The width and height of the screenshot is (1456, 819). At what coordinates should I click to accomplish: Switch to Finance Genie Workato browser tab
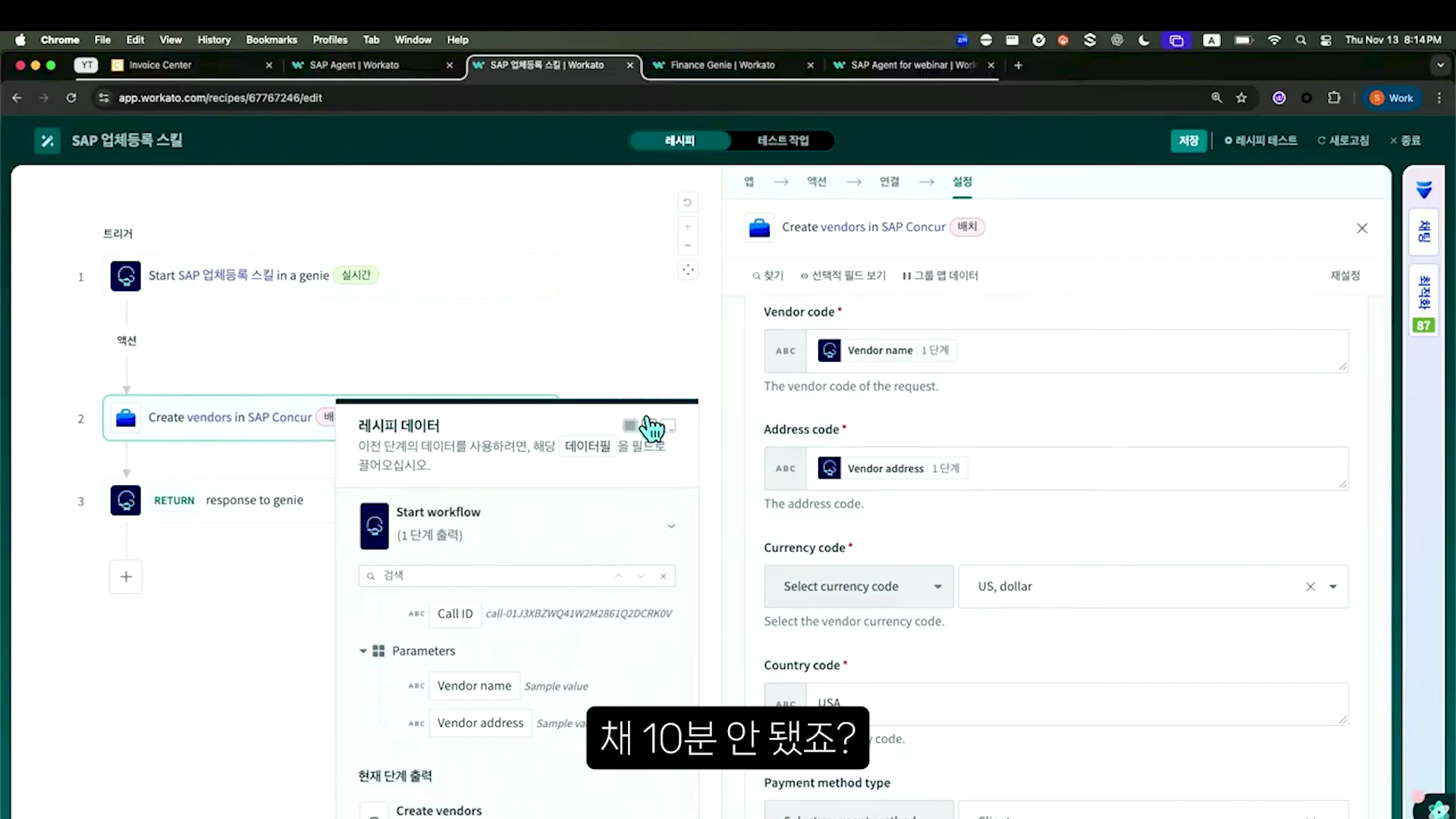732,65
